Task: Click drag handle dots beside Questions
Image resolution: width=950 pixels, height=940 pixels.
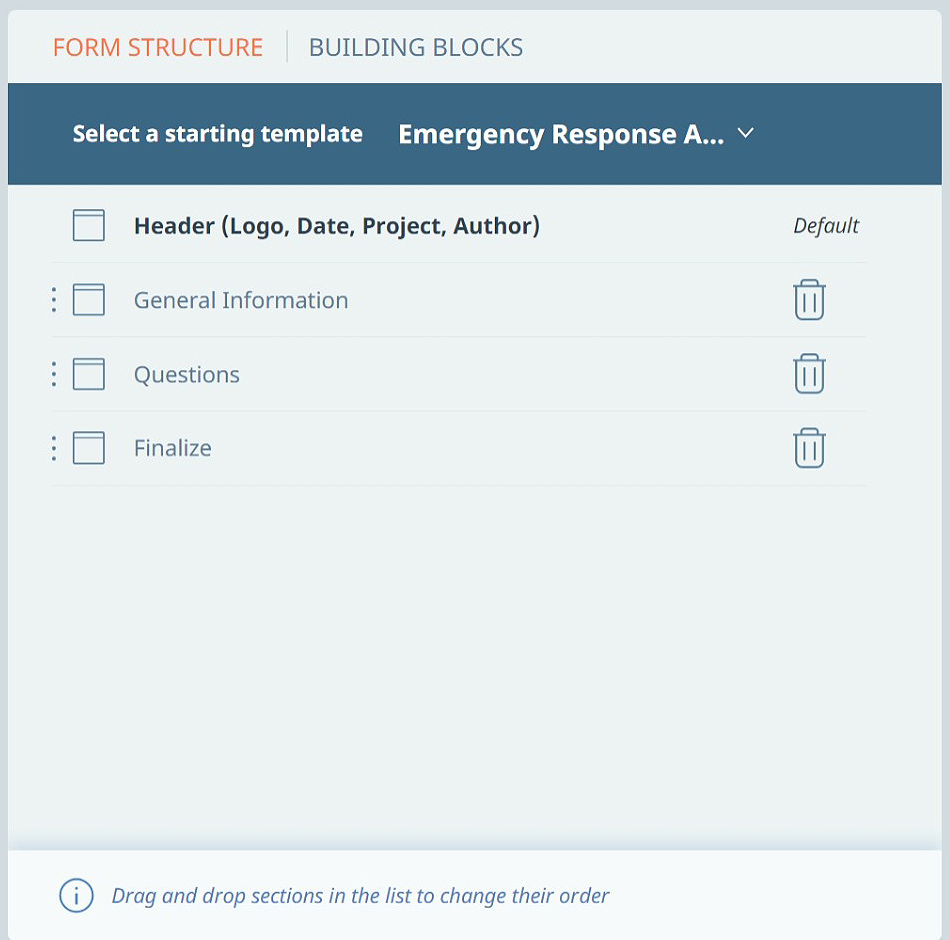Action: pos(54,375)
